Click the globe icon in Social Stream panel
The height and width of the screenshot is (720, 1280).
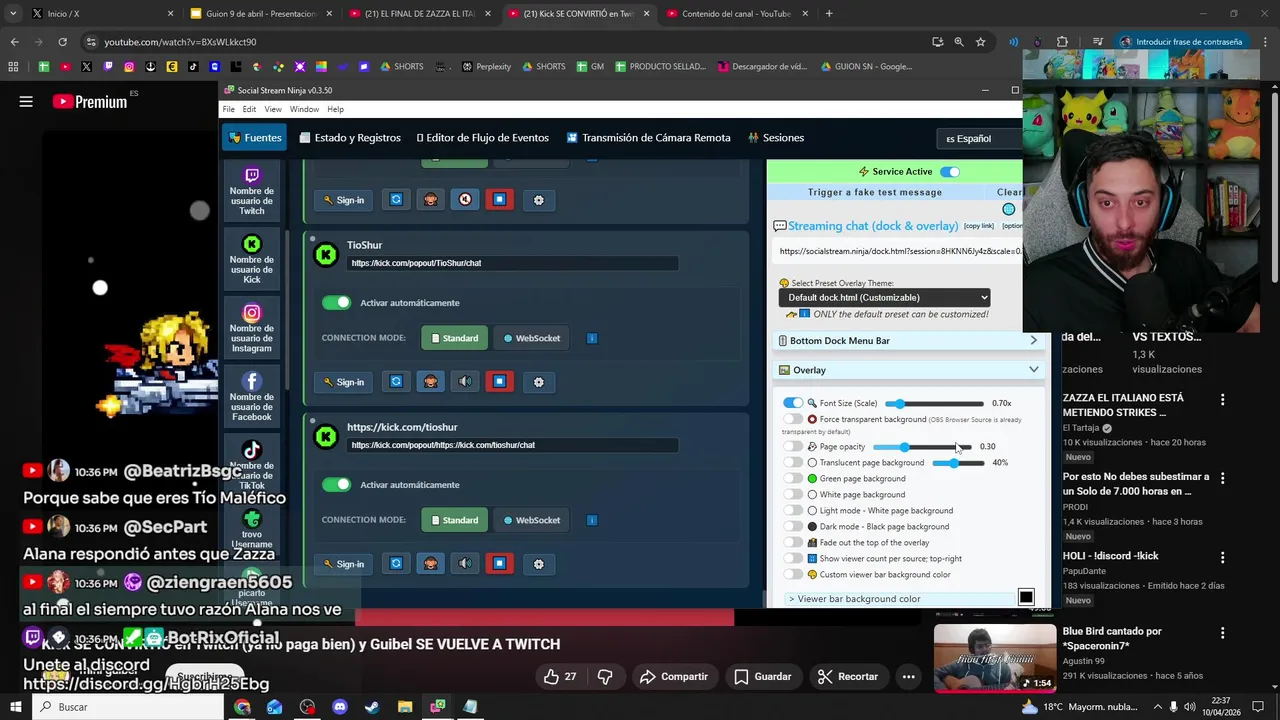(x=1008, y=209)
